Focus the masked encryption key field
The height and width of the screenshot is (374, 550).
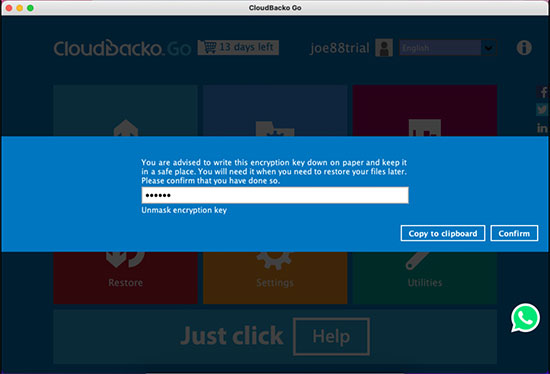tap(275, 195)
